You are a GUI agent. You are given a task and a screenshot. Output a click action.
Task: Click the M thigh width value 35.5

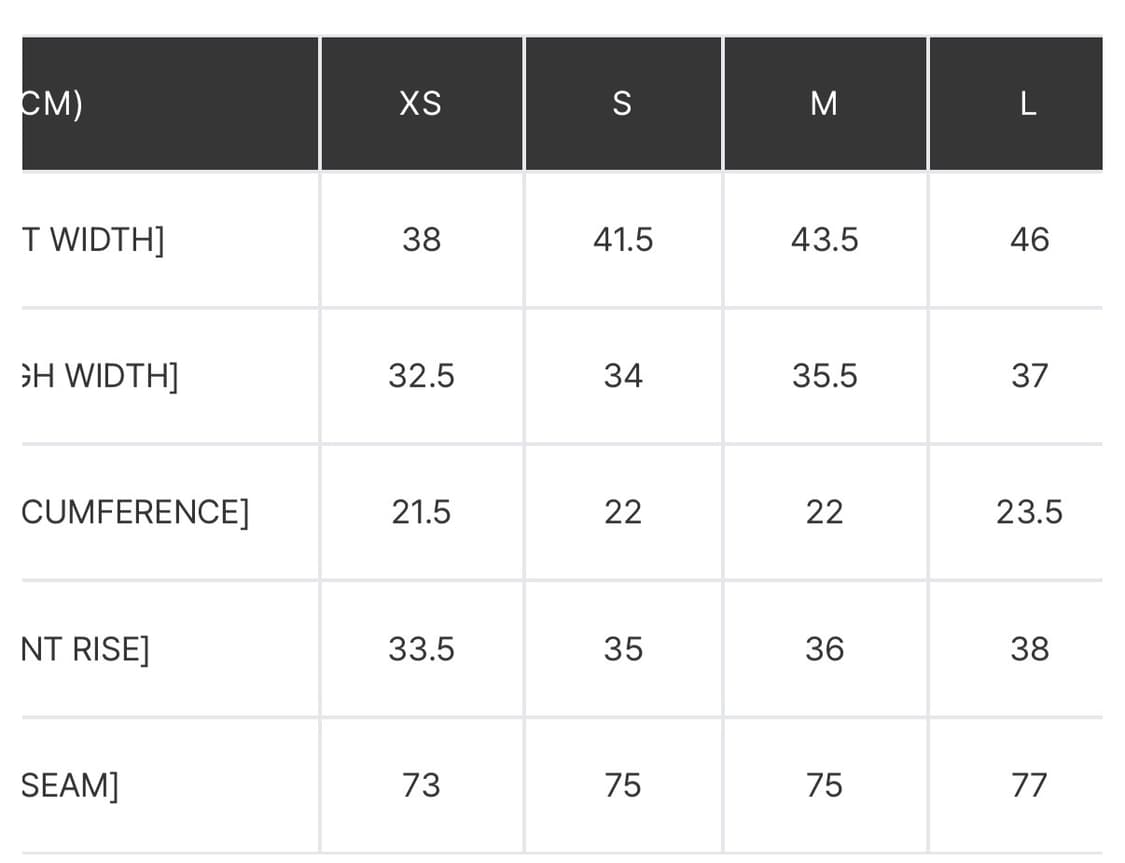point(824,376)
